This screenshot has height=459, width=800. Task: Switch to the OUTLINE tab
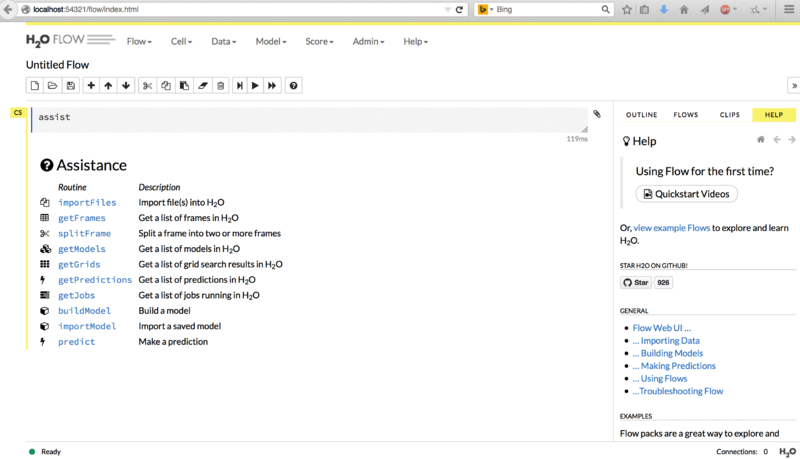tap(641, 115)
